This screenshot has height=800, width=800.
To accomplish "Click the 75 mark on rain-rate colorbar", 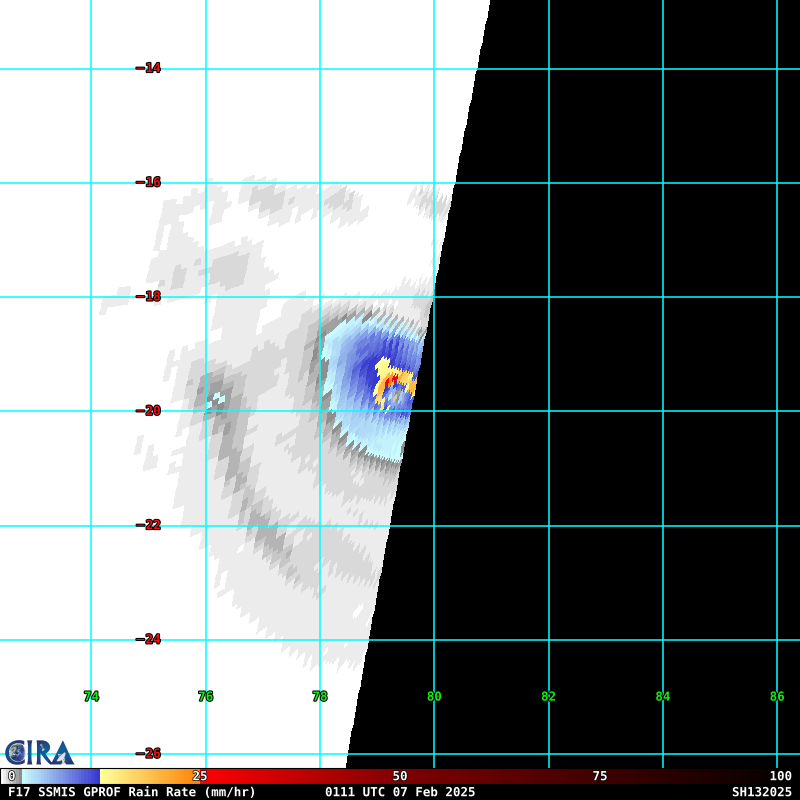I will (x=600, y=776).
